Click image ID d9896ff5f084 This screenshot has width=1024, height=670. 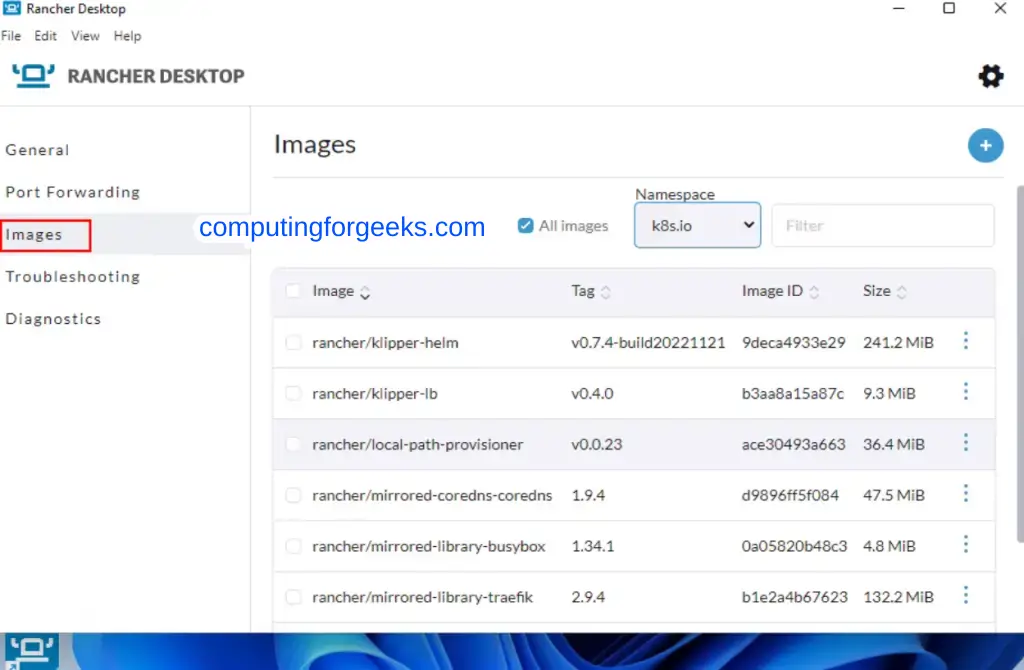790,496
